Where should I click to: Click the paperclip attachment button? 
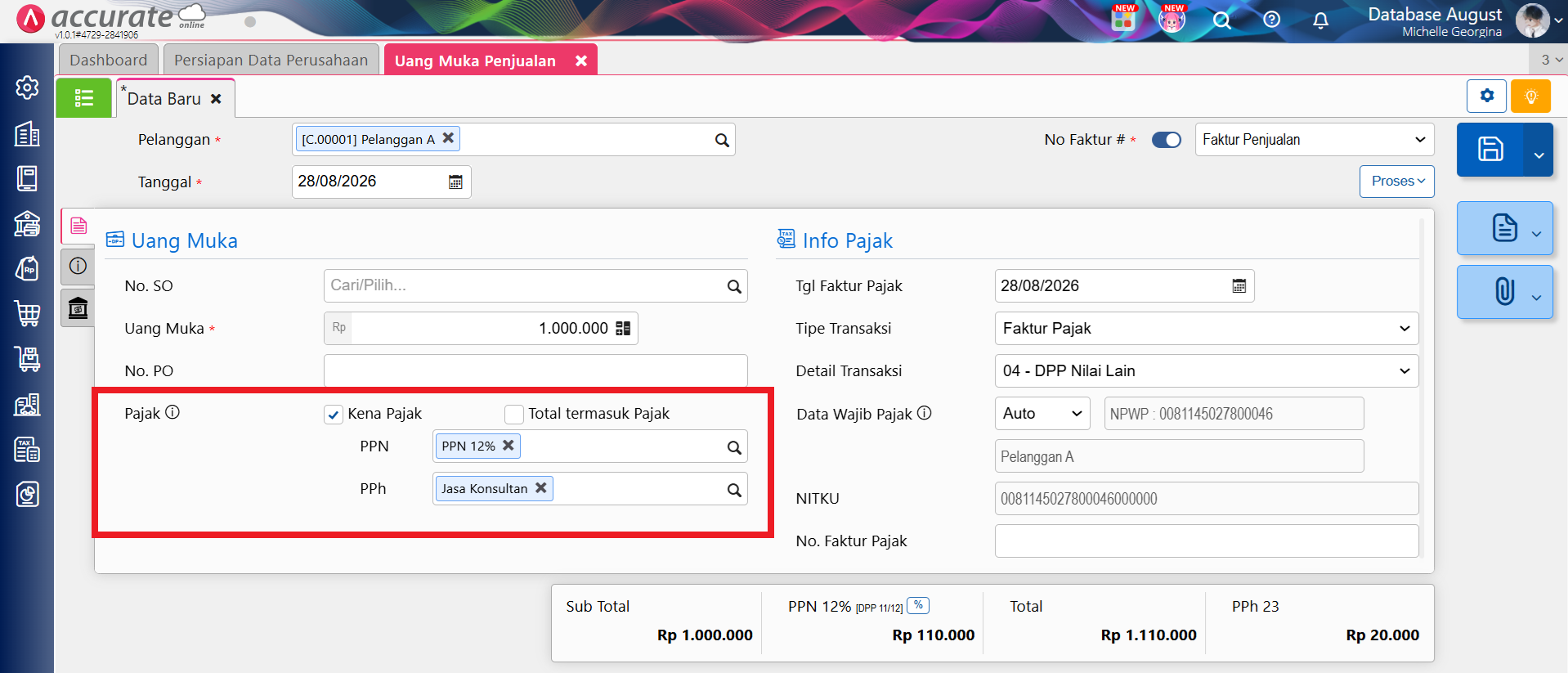tap(1504, 291)
